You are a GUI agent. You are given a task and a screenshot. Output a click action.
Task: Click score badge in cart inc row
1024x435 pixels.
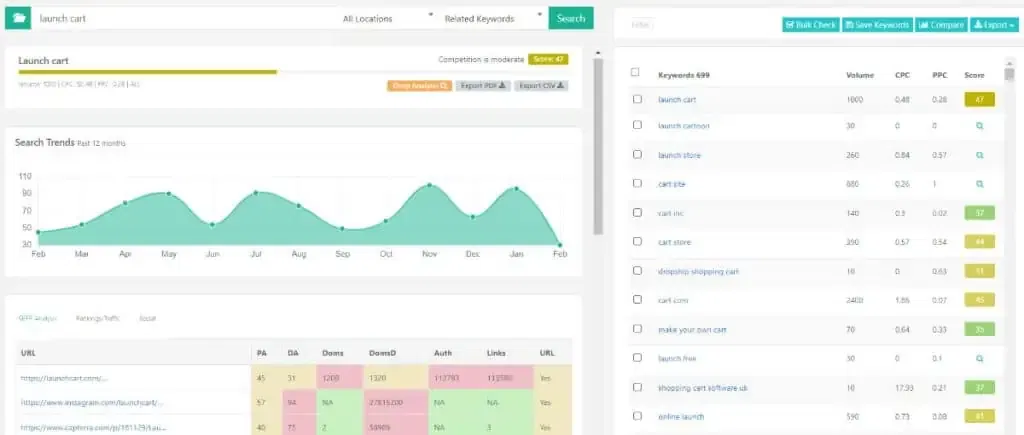[x=979, y=213]
